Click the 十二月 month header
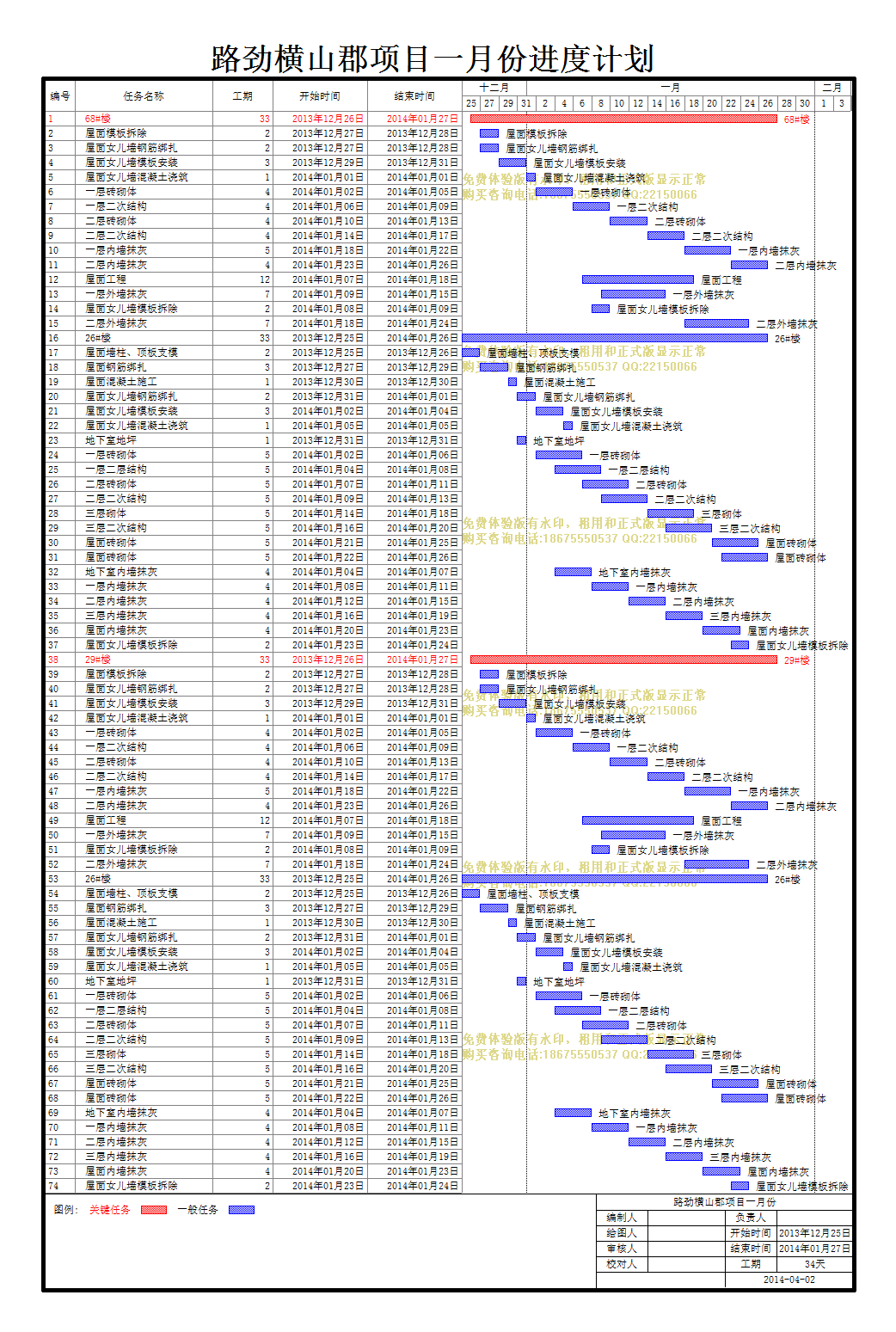This screenshot has height=1332, width=896. (494, 88)
